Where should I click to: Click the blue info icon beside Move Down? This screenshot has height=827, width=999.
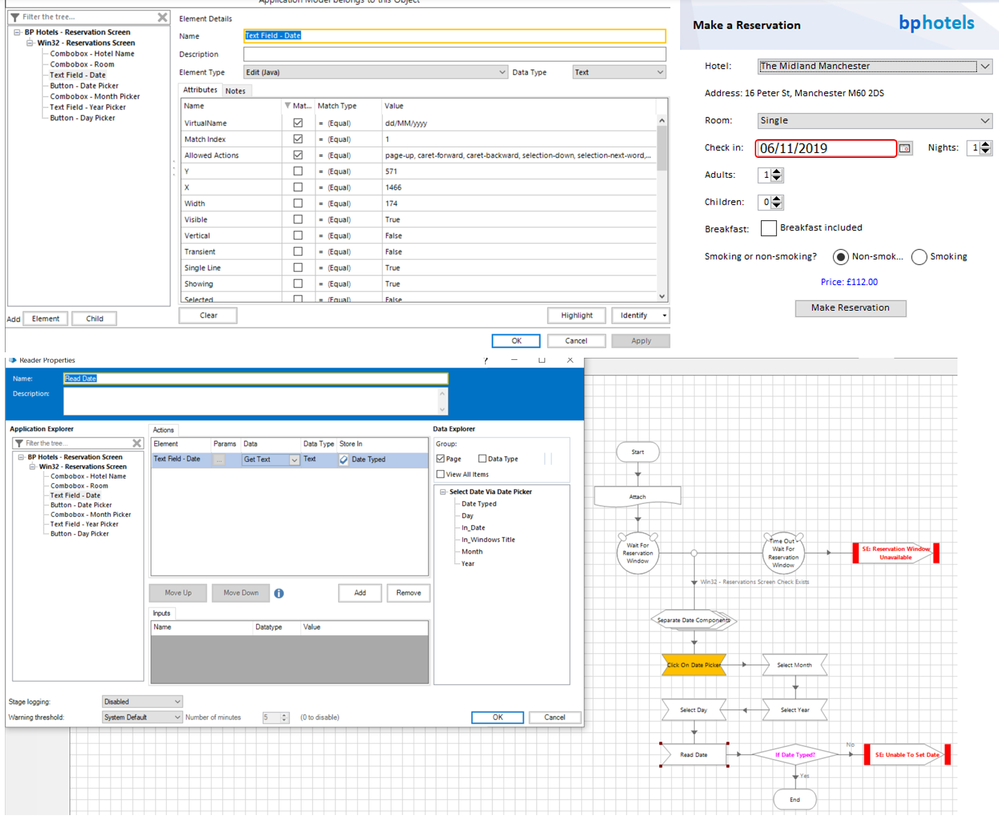[279, 593]
